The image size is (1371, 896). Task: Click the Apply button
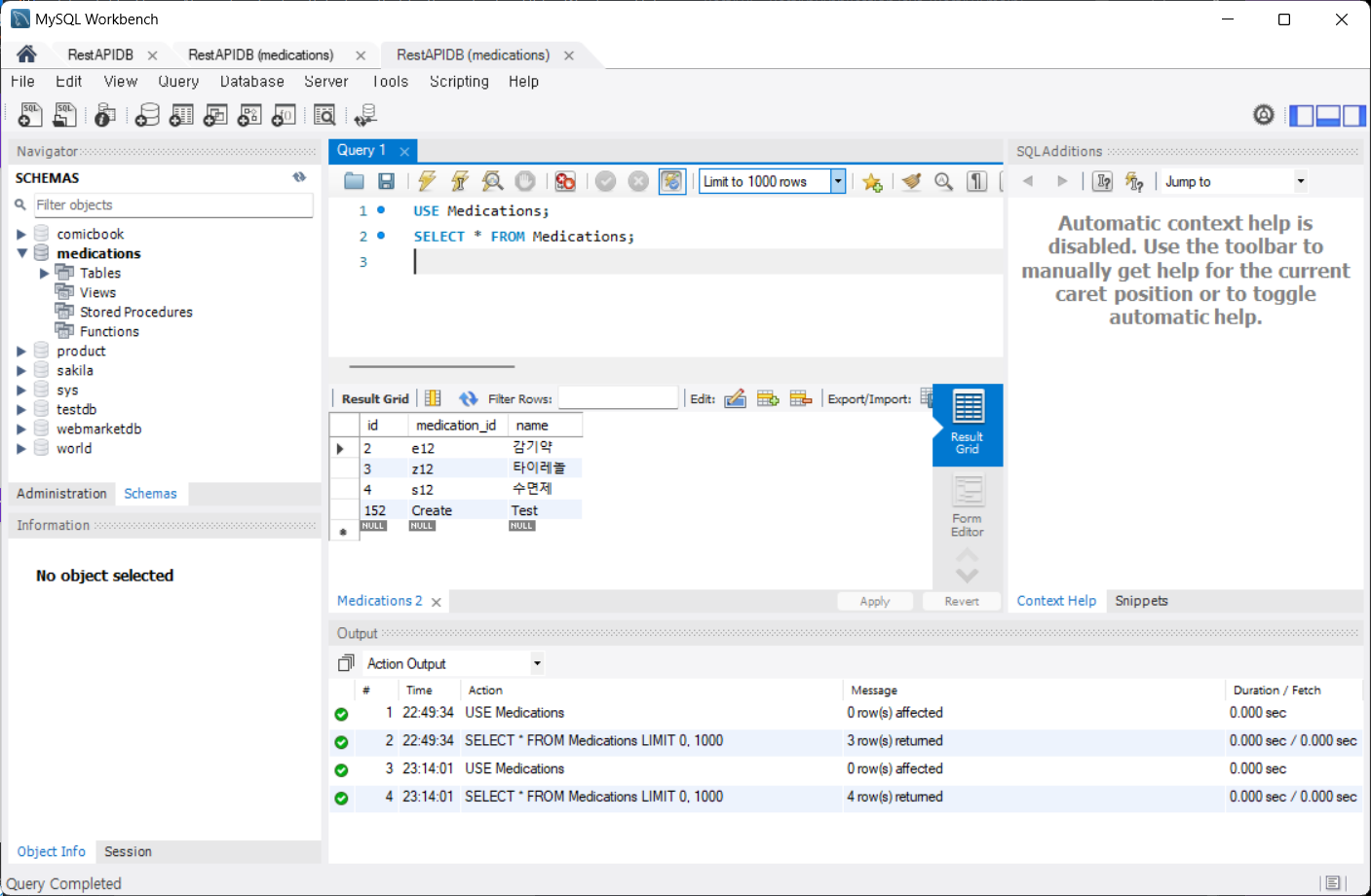[875, 601]
